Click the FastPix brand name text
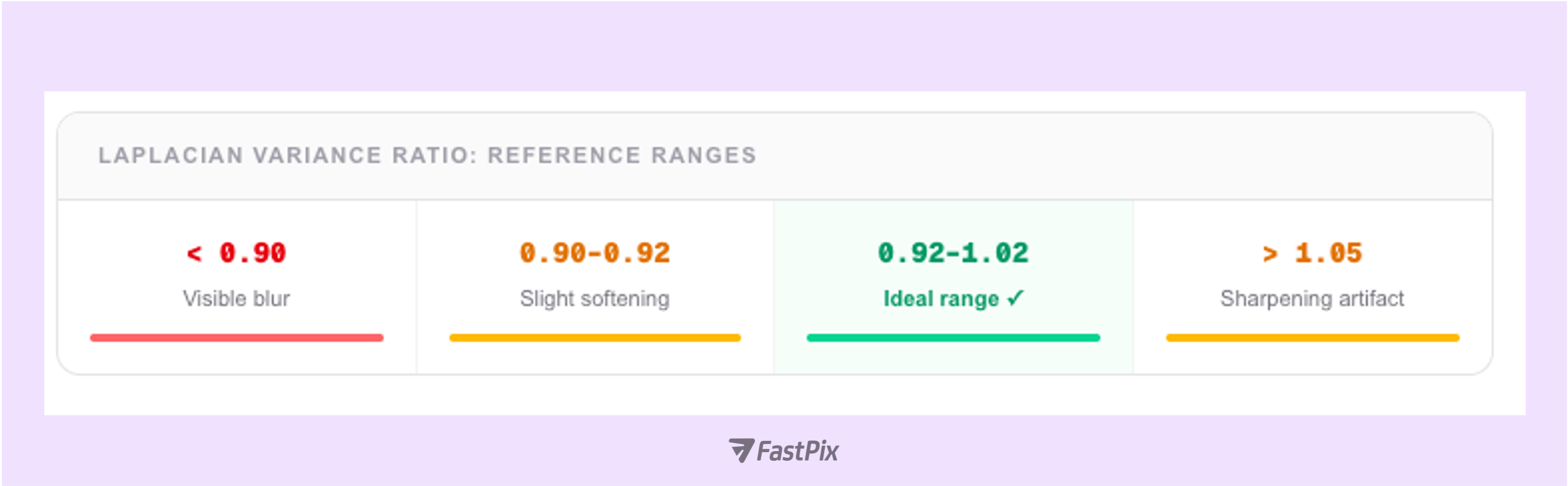The image size is (1568, 486). pos(797,451)
